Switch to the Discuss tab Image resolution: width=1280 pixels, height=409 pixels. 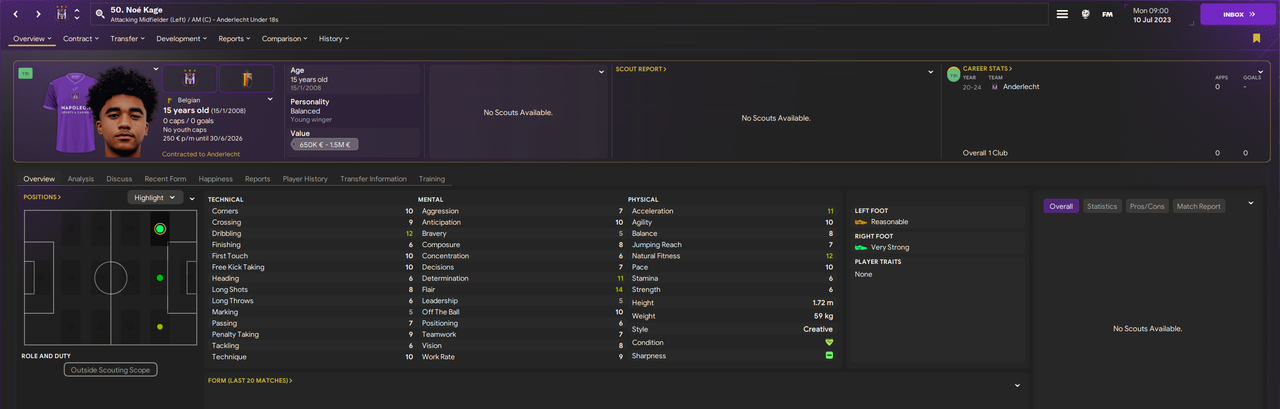coord(119,179)
